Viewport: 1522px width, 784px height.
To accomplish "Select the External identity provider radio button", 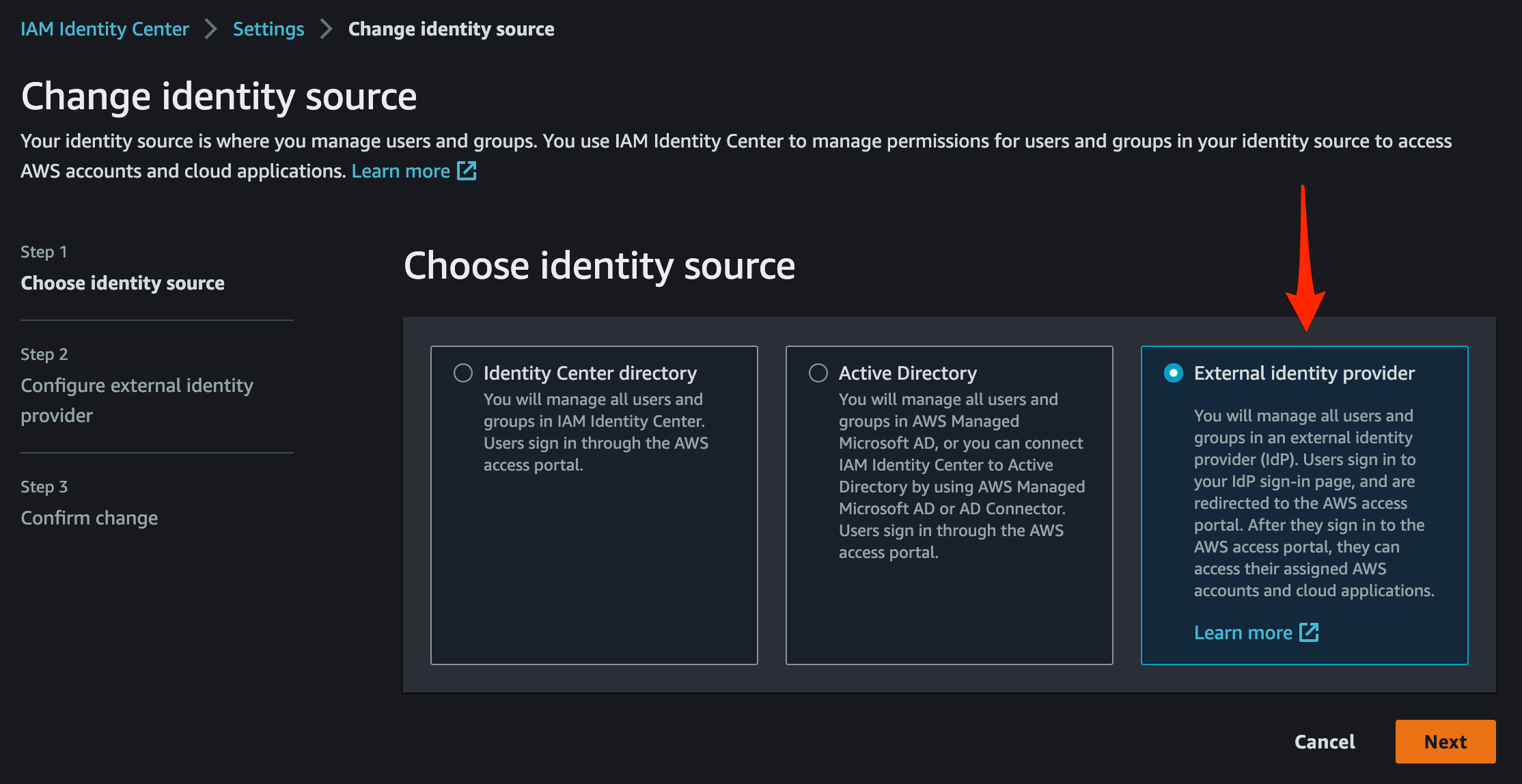I will point(1174,373).
